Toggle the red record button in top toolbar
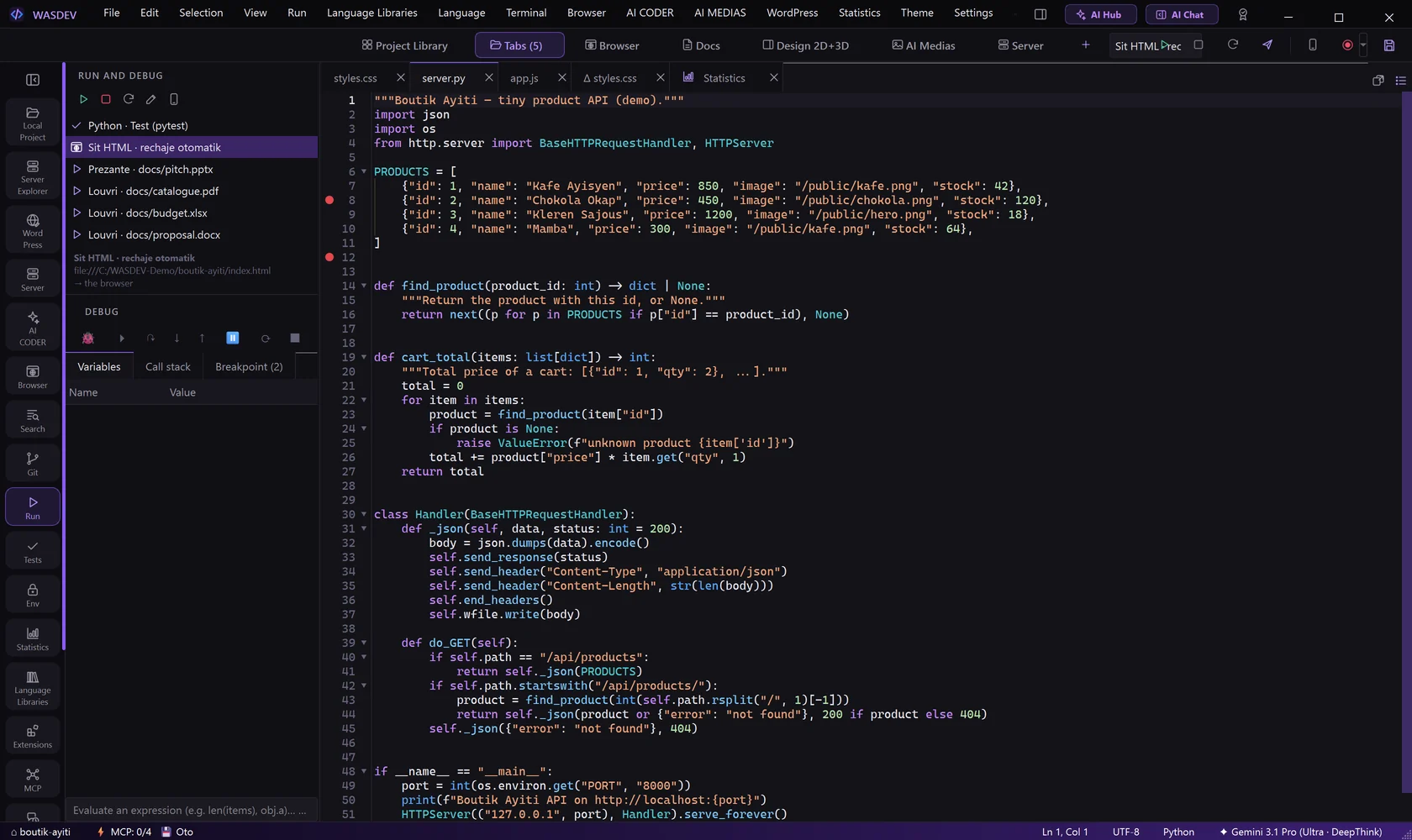Image resolution: width=1412 pixels, height=840 pixels. click(1347, 45)
